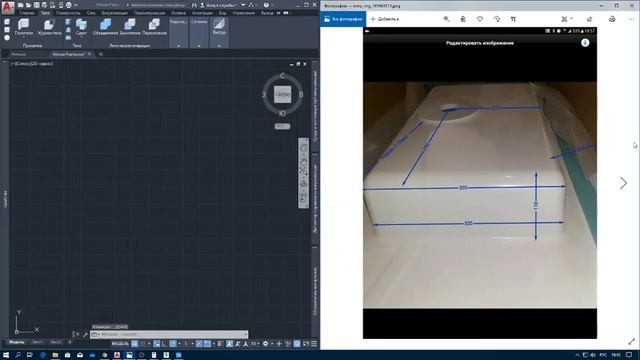Enter fullscreen view in Photos app

631,342
